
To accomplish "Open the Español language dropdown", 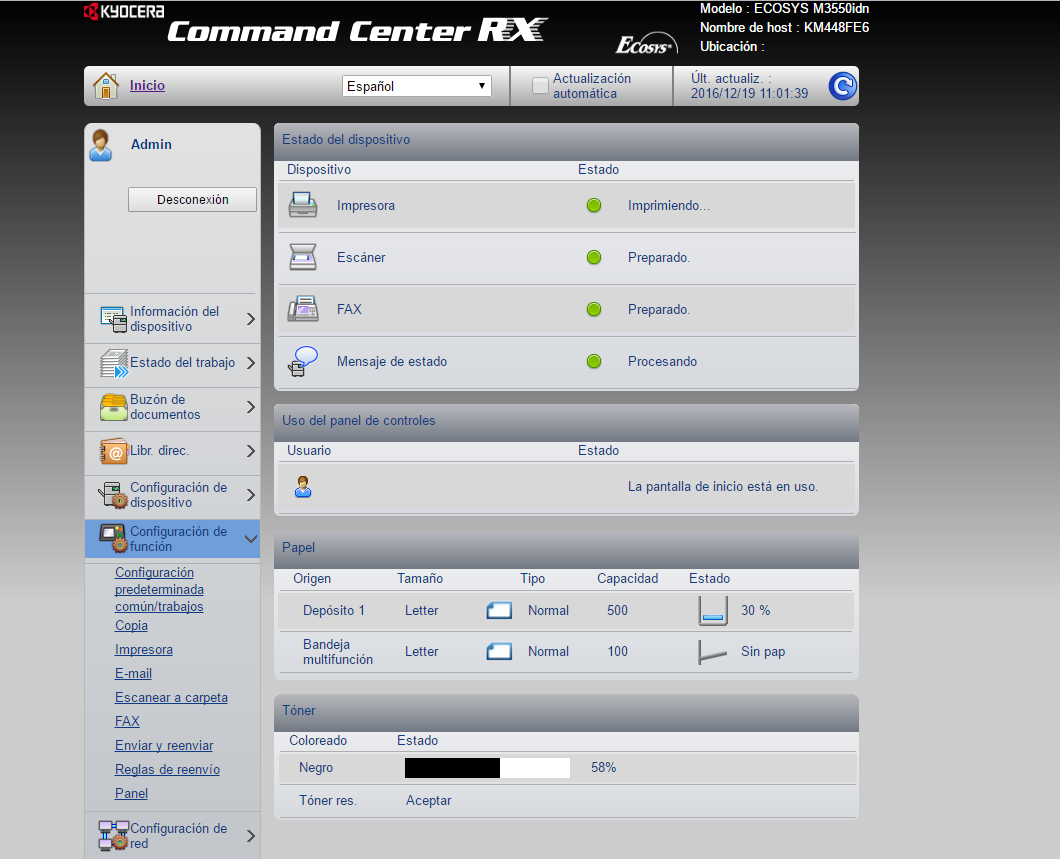I will pyautogui.click(x=416, y=86).
